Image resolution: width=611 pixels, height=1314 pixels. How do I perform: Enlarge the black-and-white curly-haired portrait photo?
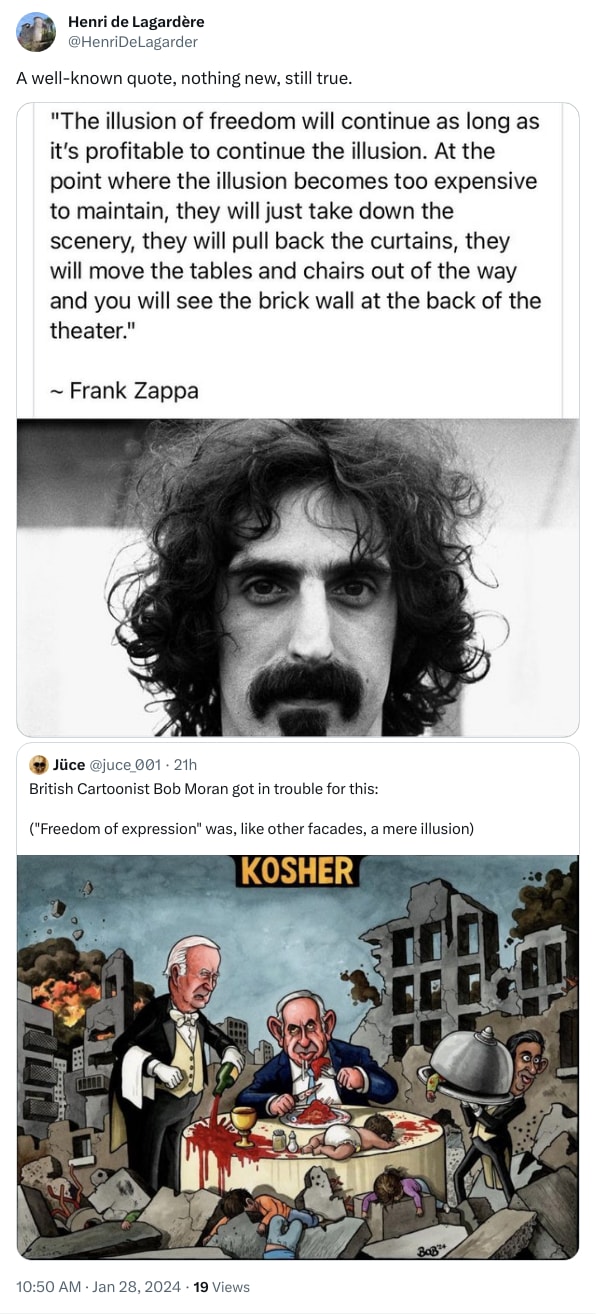298,577
